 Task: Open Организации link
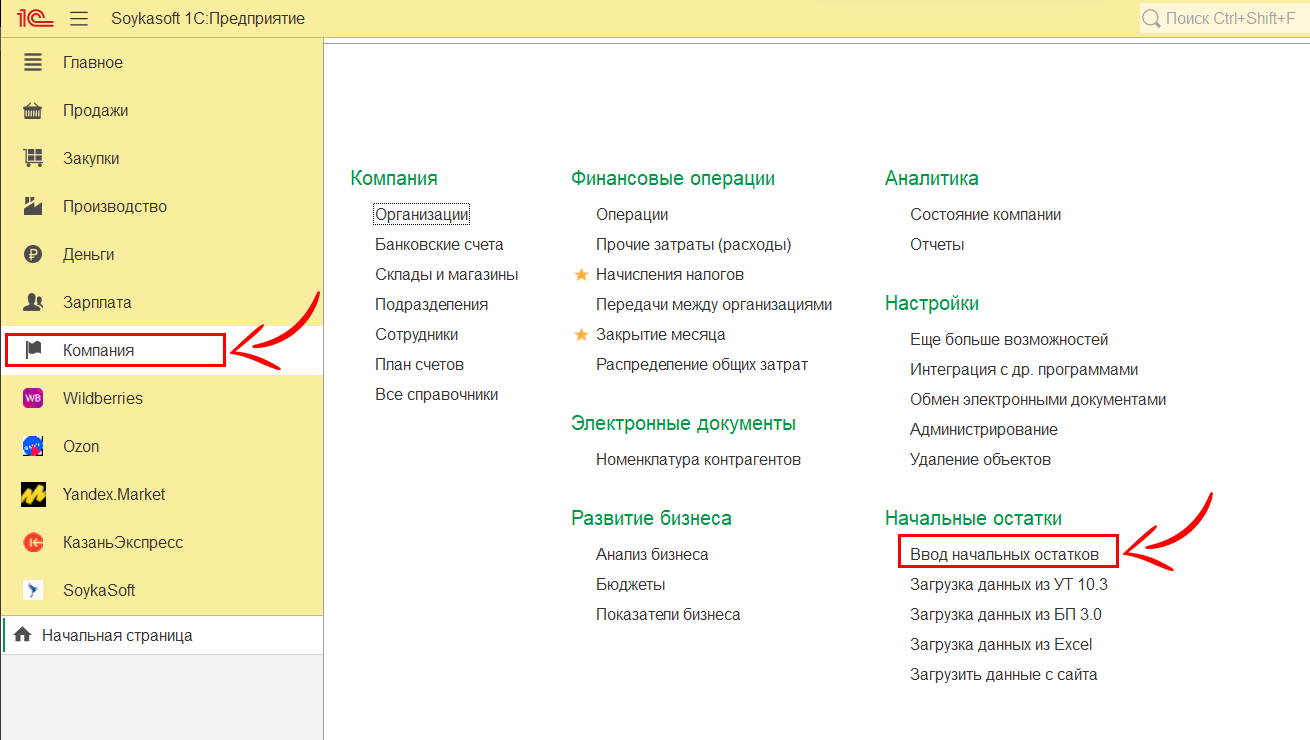[x=422, y=214]
